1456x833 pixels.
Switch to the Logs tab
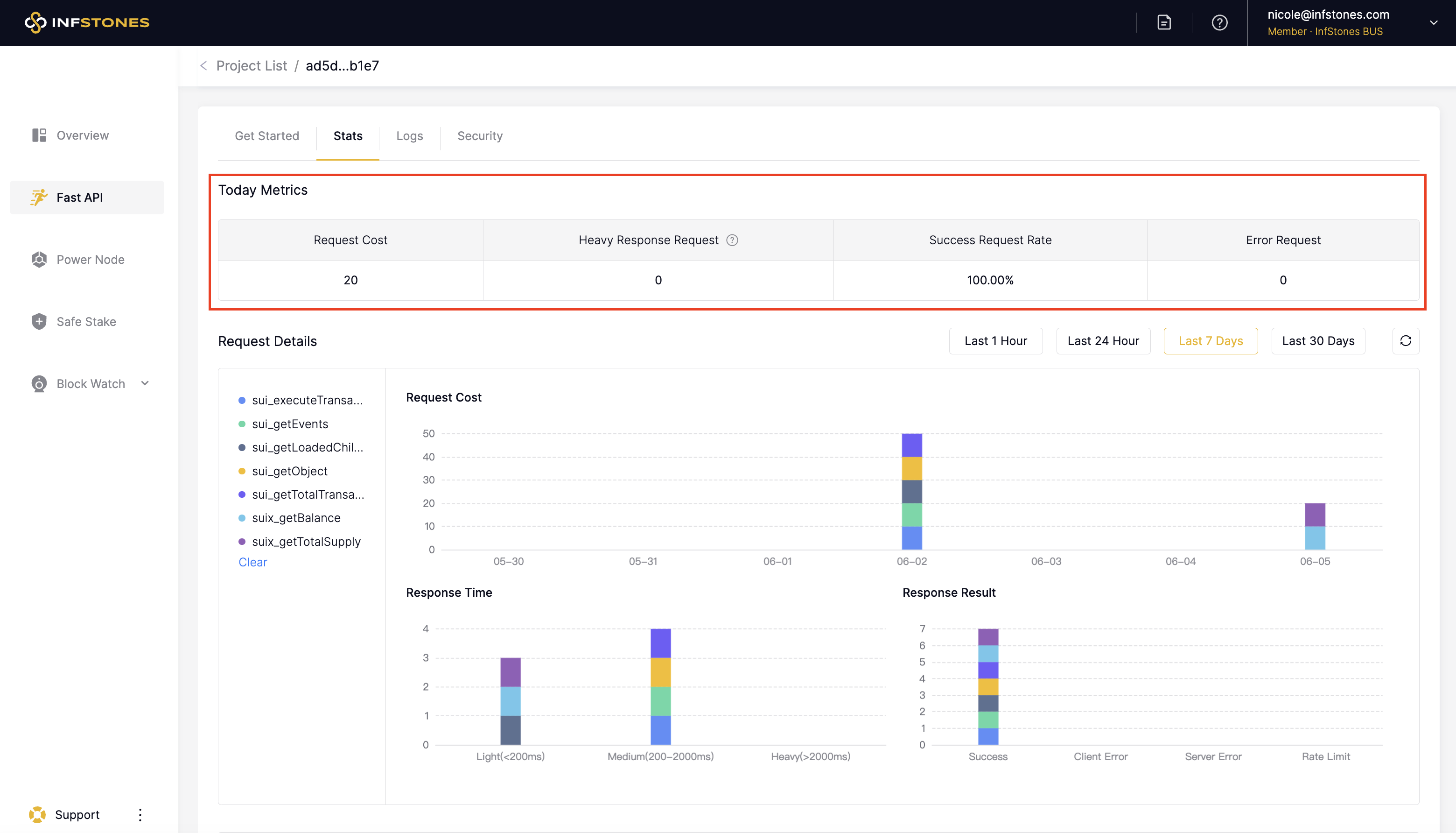pos(409,135)
